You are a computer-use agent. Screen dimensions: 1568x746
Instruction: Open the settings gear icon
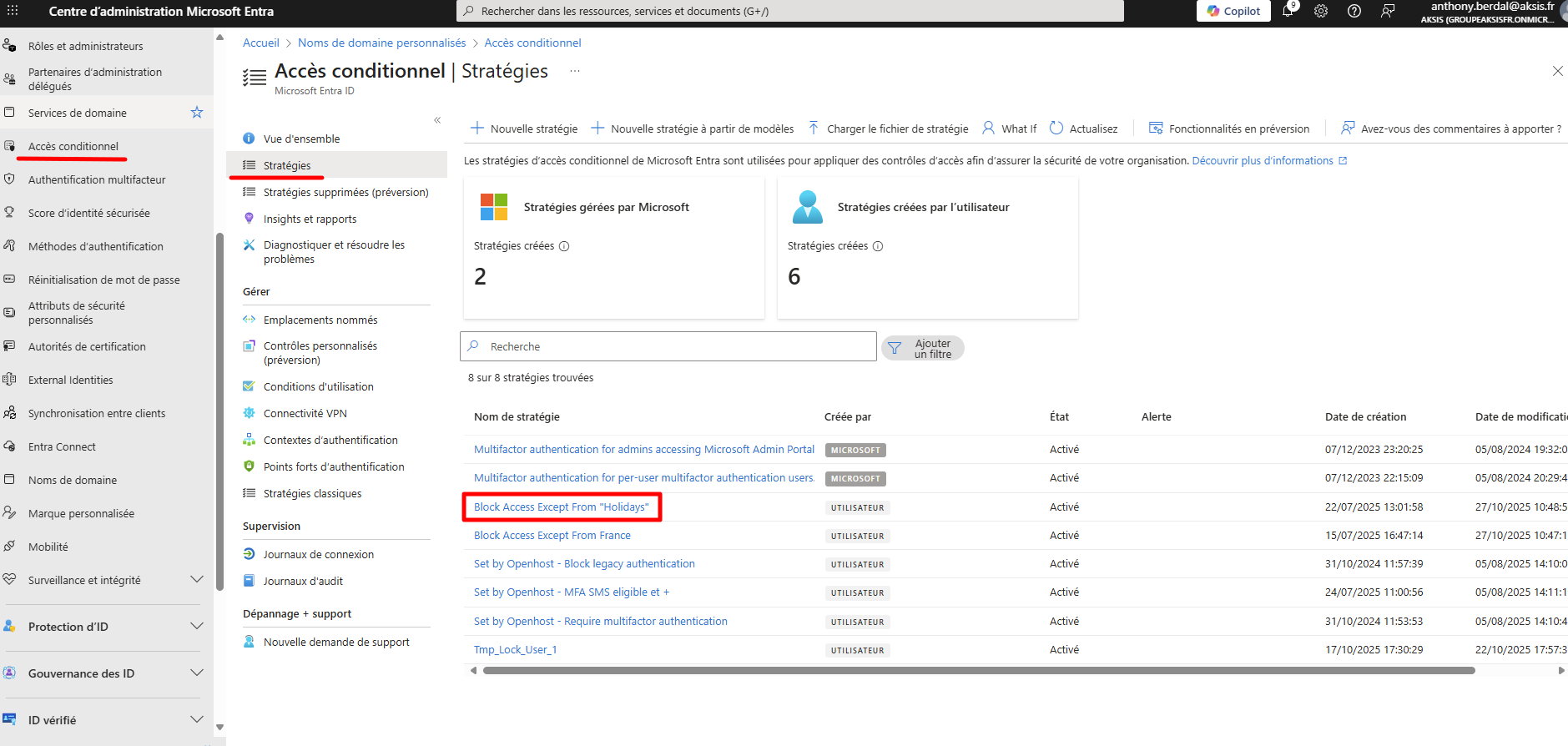[1321, 11]
